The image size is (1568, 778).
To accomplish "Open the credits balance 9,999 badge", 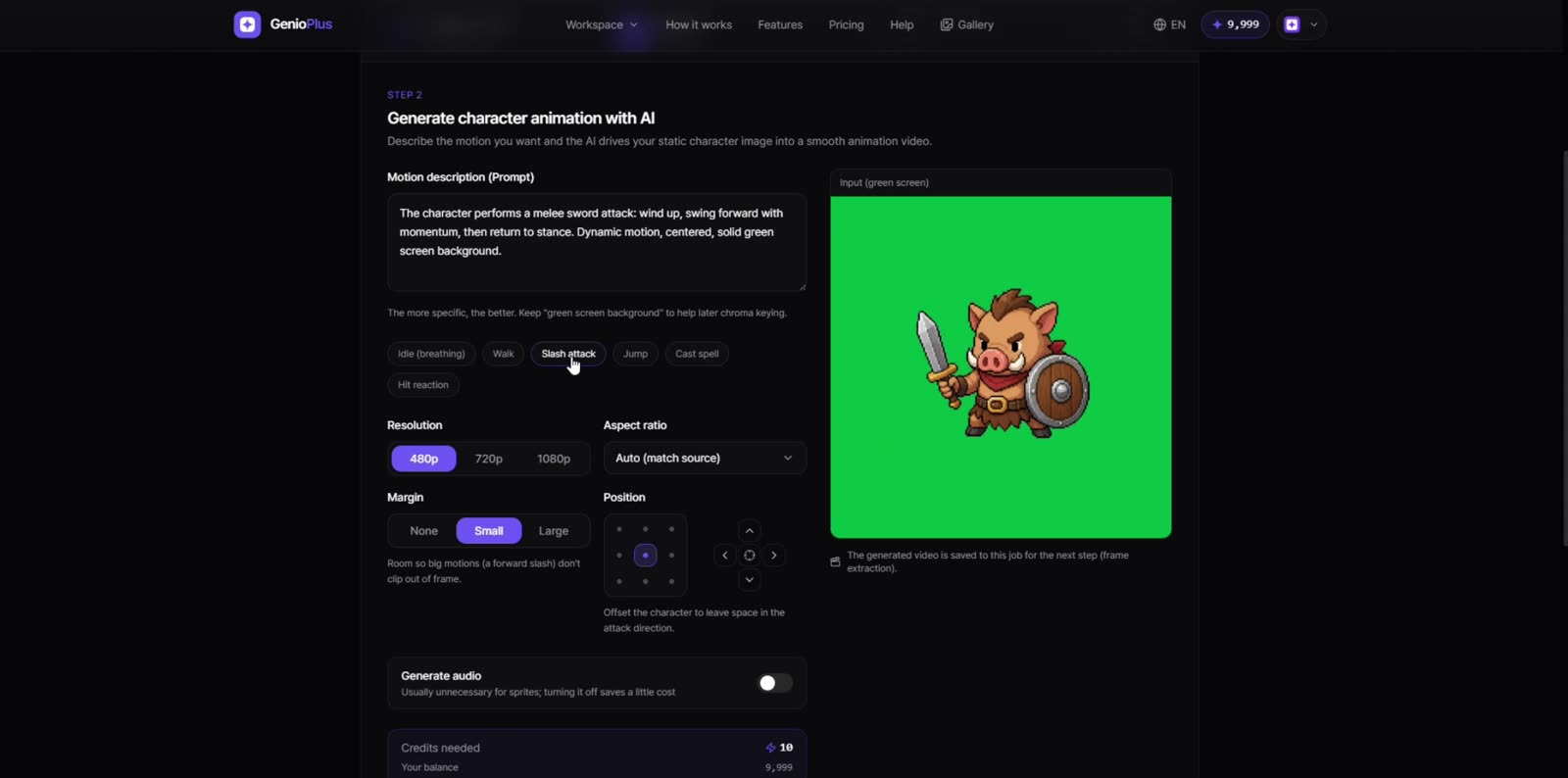I will pos(1236,24).
